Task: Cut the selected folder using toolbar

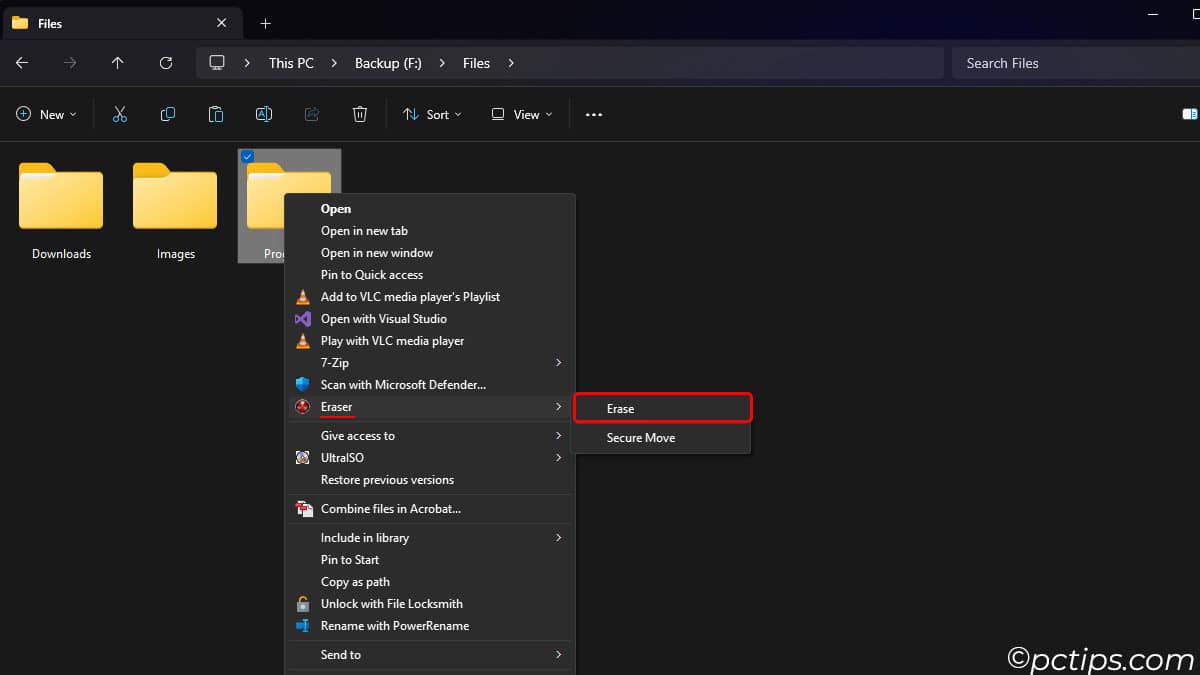Action: tap(120, 114)
